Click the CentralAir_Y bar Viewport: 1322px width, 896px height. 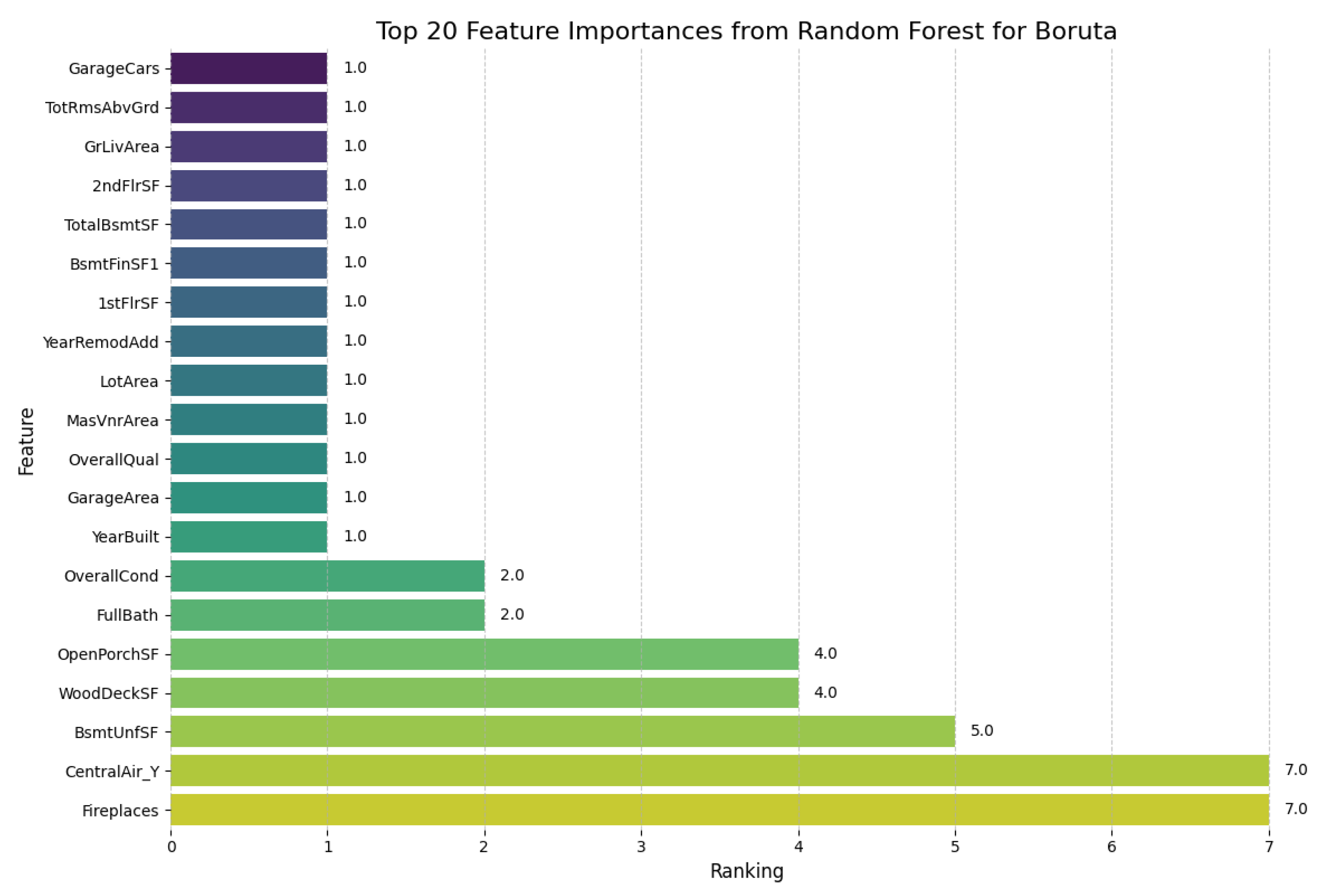(720, 770)
